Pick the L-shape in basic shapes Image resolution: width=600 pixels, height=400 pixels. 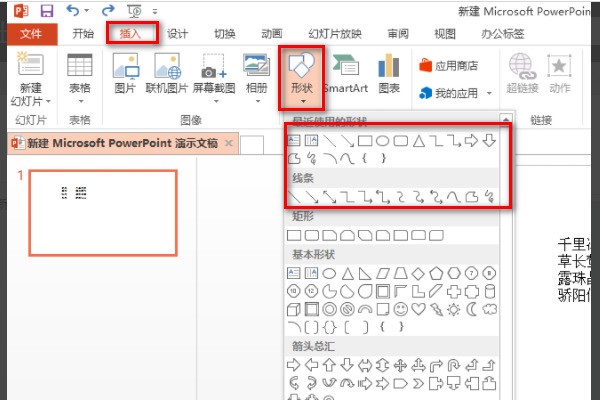(x=418, y=291)
